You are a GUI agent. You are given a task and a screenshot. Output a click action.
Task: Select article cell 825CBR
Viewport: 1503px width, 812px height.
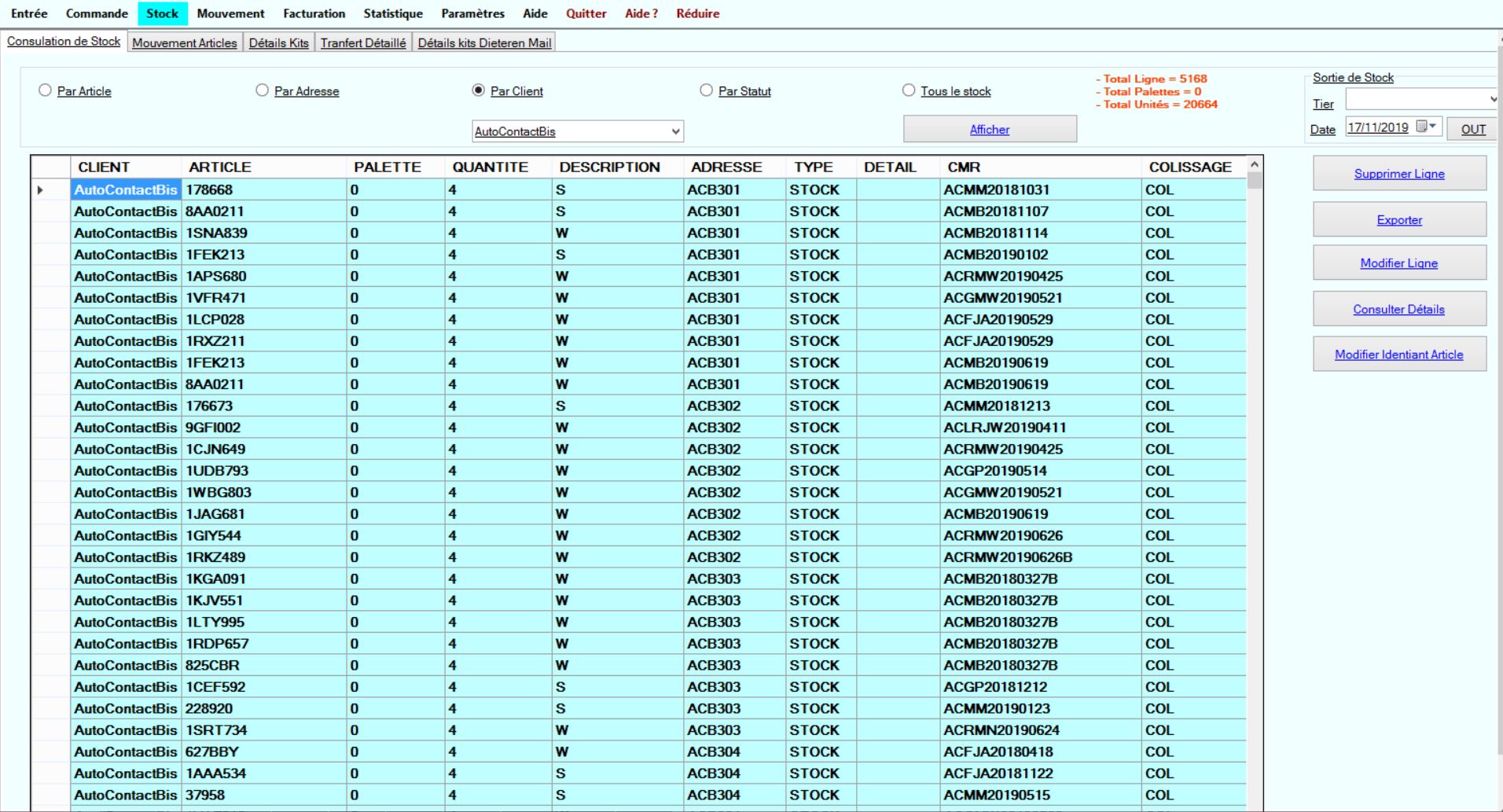[x=264, y=665]
